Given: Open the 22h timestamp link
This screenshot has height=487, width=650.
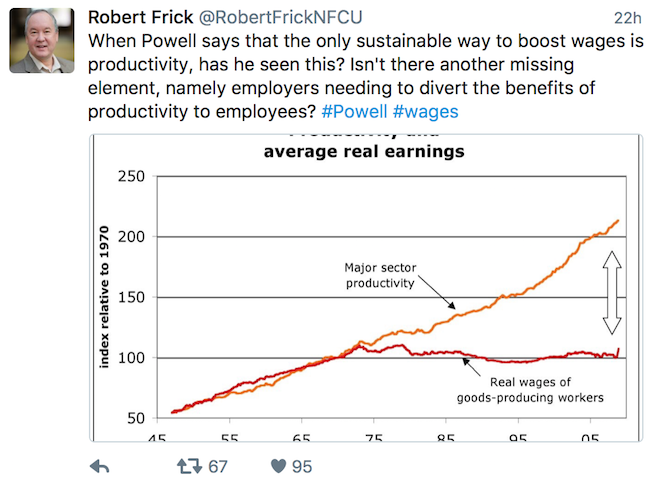Looking at the screenshot, I should 628,18.
